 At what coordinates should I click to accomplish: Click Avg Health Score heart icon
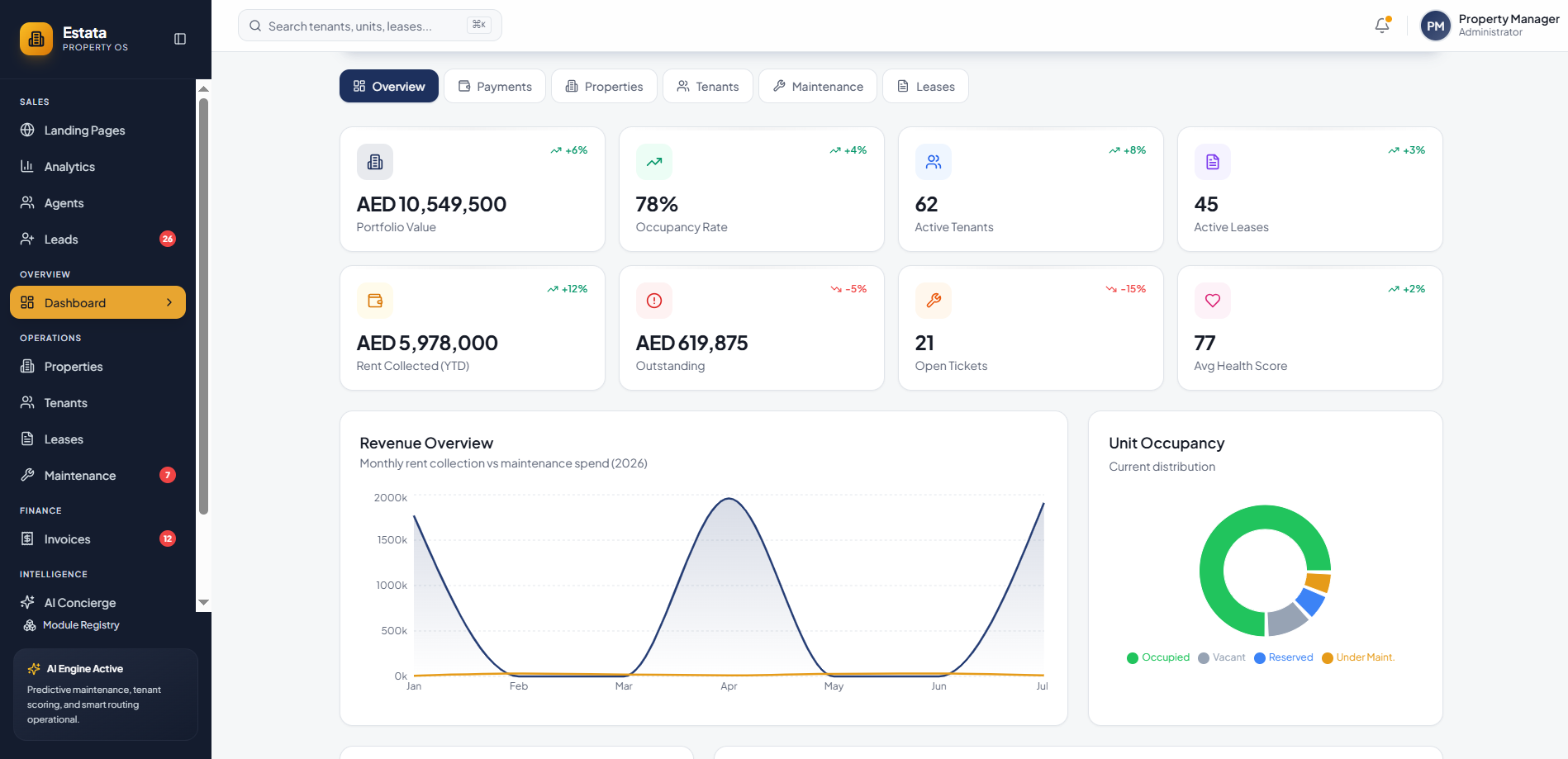coord(1213,301)
